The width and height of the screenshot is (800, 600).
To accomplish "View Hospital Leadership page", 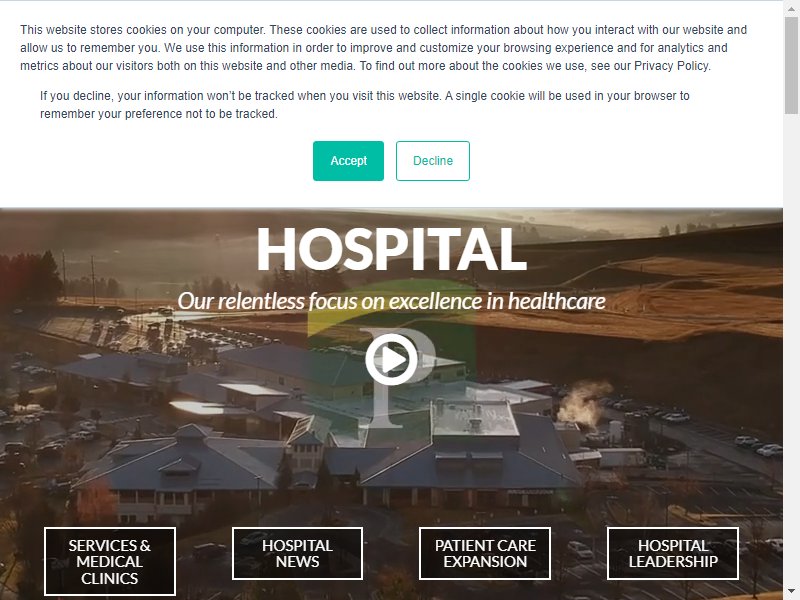I will [x=673, y=554].
